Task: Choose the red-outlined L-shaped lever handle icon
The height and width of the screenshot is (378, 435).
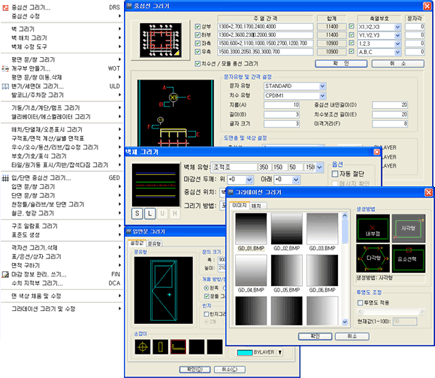Action: (178, 347)
